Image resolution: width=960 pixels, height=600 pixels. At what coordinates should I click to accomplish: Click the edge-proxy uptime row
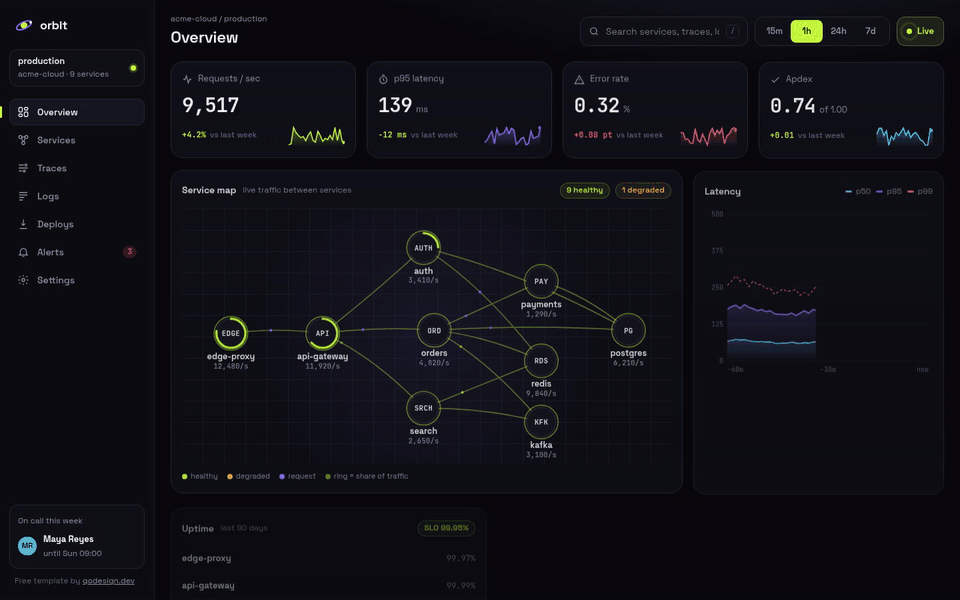pyautogui.click(x=329, y=558)
